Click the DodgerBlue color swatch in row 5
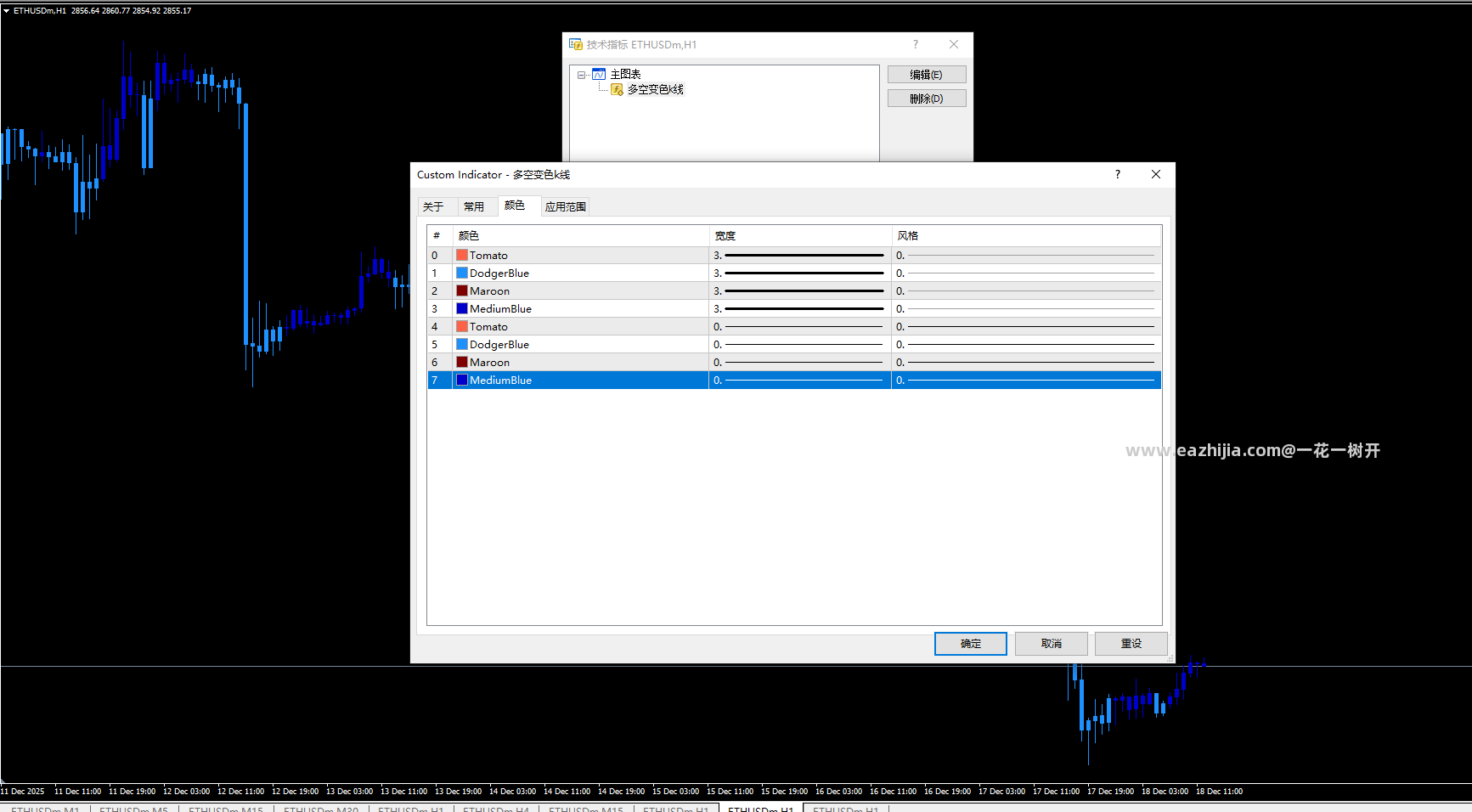Image resolution: width=1472 pixels, height=812 pixels. (462, 344)
